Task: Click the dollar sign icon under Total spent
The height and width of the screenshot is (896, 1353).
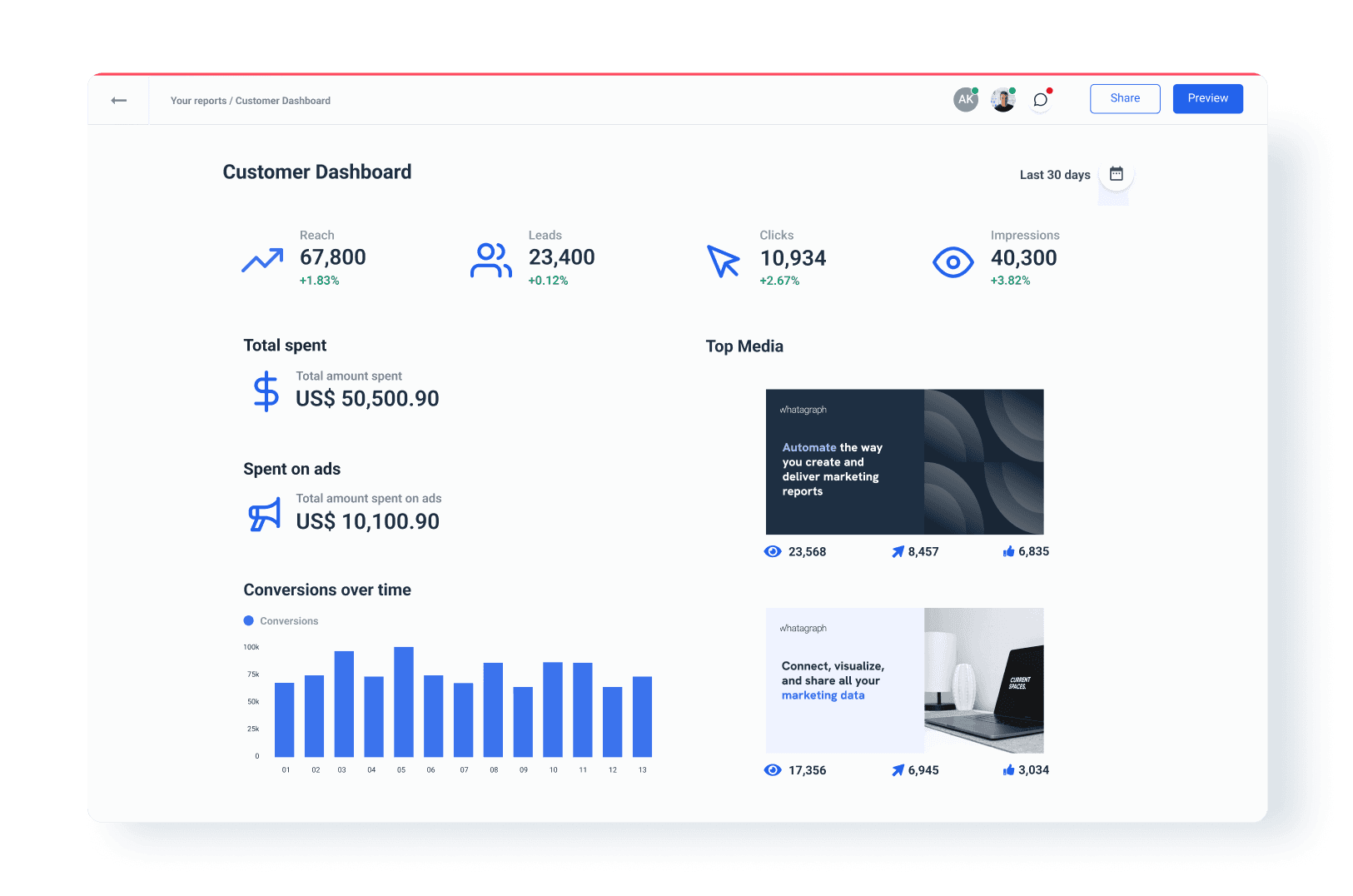Action: tap(265, 390)
